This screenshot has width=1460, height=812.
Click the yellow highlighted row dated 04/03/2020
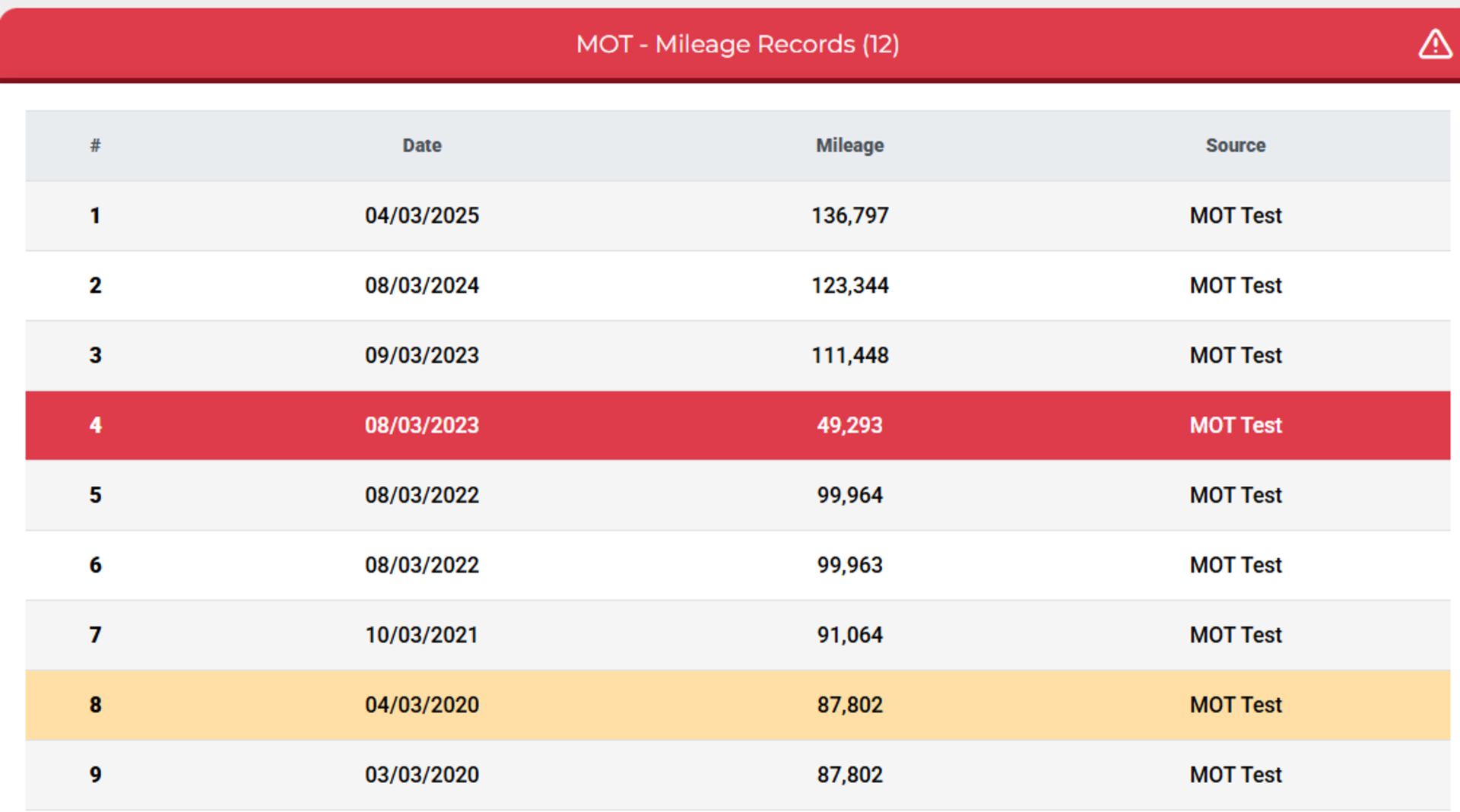pos(738,705)
